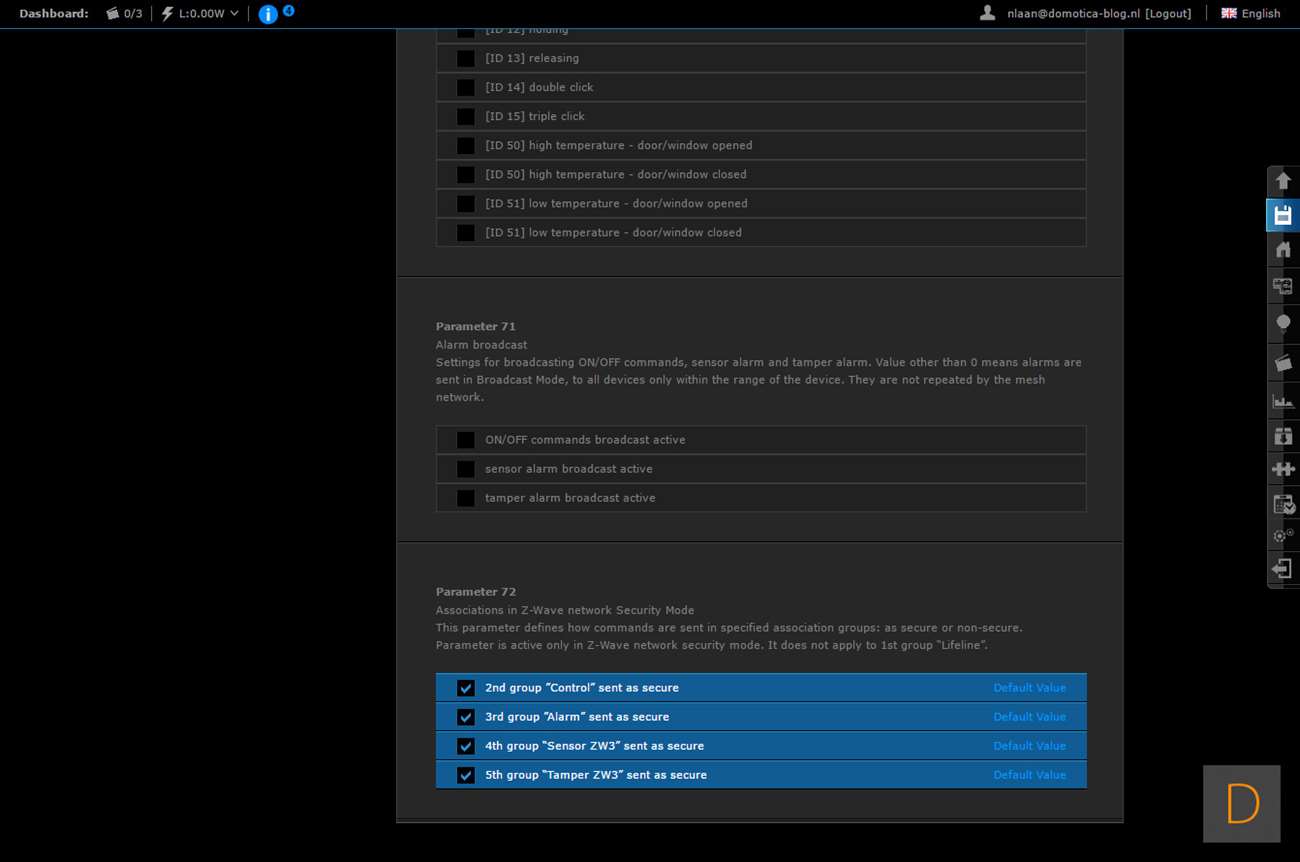Click the up arrow sidebar icon
Screen dimensions: 1300x862
[1282, 181]
